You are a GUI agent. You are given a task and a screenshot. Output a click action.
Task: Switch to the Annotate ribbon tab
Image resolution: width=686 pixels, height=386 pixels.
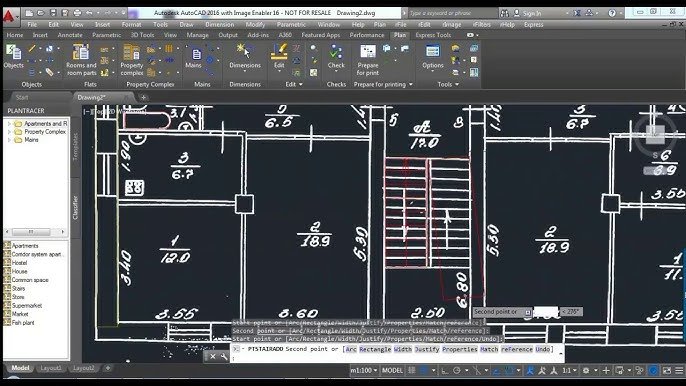click(x=70, y=35)
